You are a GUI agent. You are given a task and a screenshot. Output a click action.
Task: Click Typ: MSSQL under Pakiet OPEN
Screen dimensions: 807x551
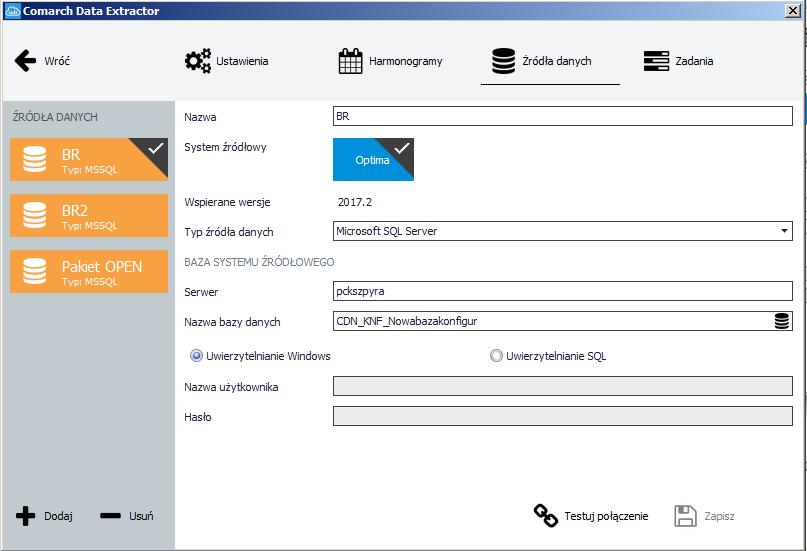pos(90,282)
